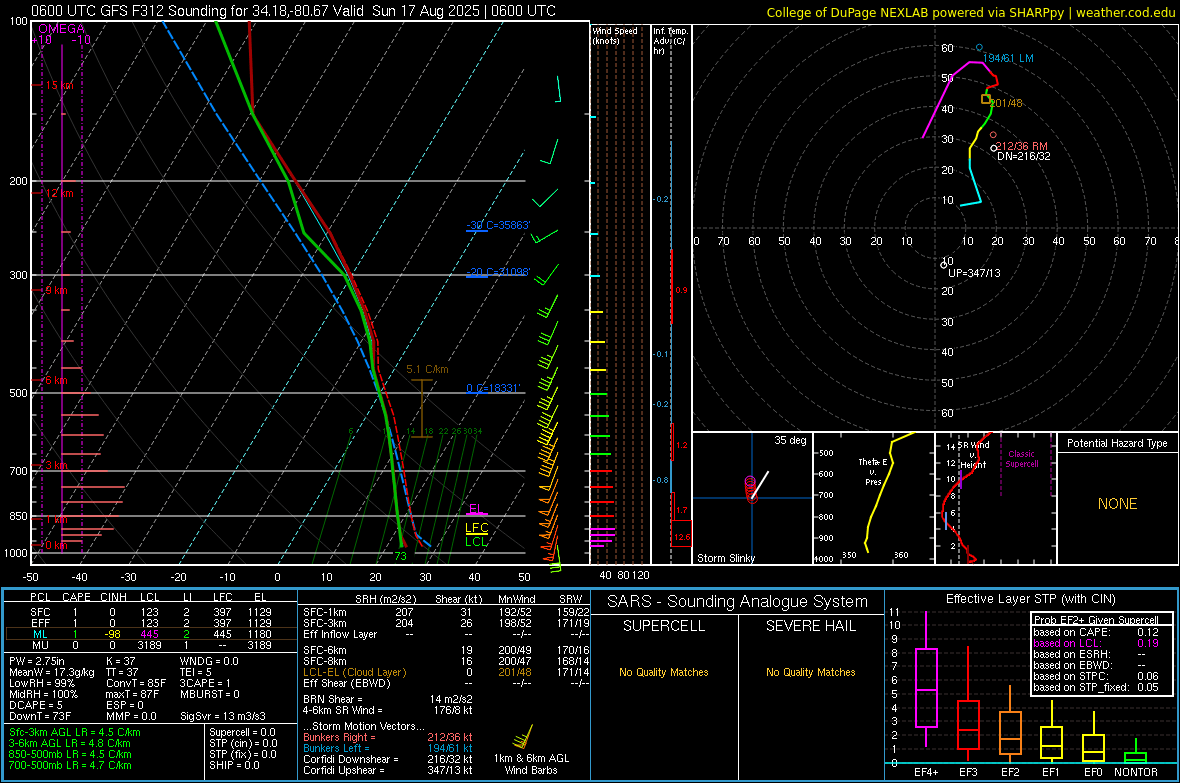The width and height of the screenshot is (1180, 783).
Task: Click the '5.1 C/km' lapse rate label
Action: [427, 370]
